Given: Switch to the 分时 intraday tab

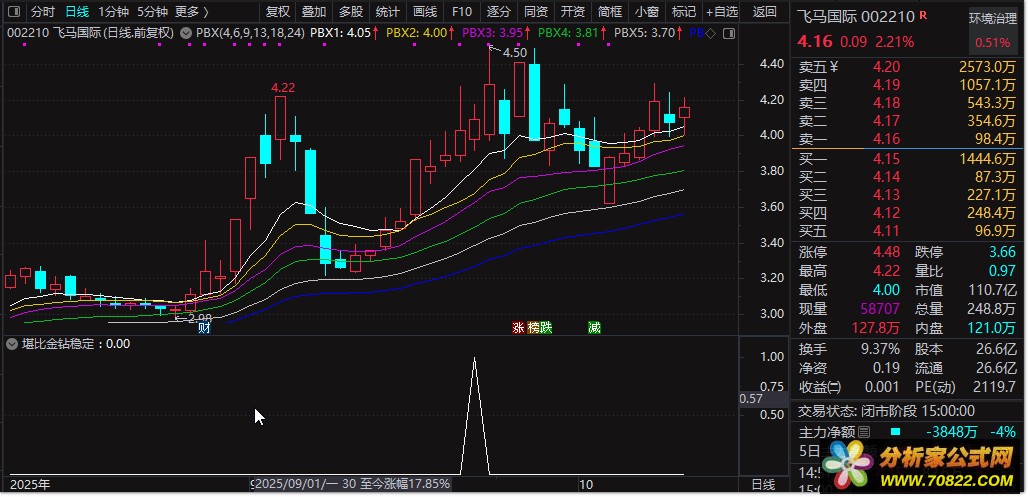Looking at the screenshot, I should (43, 12).
